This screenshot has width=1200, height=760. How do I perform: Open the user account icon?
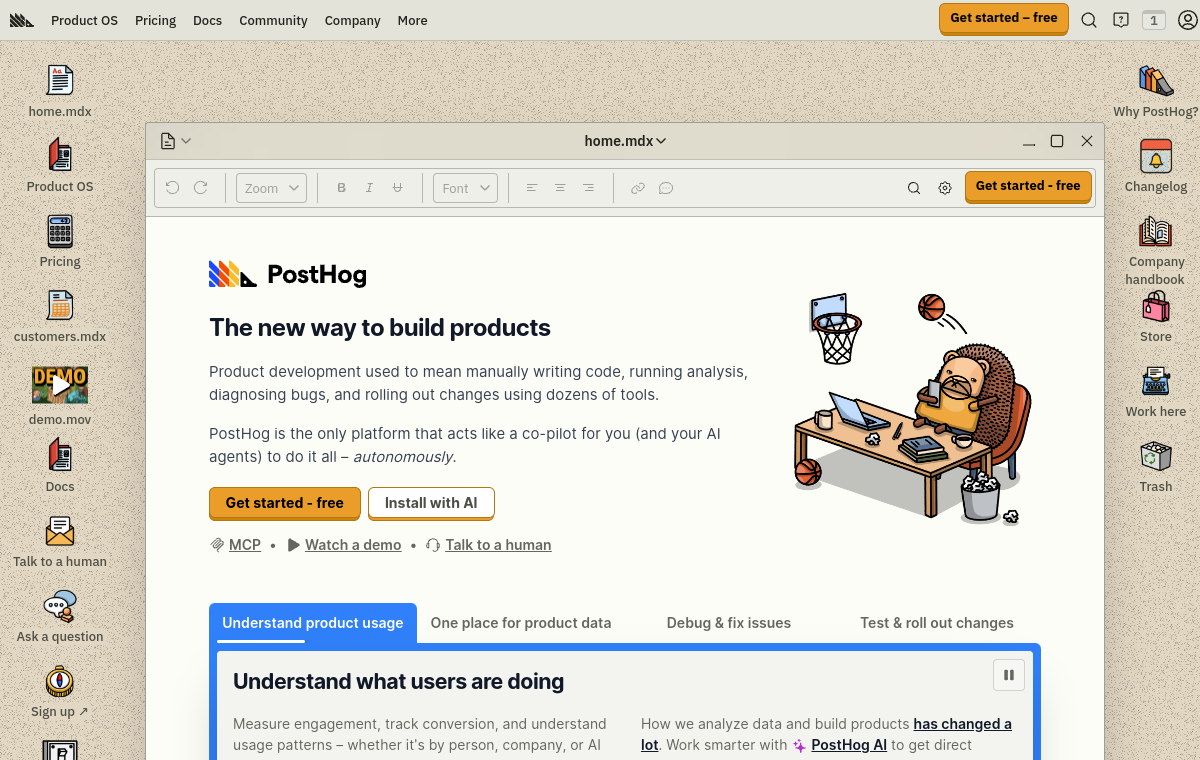tap(1187, 19)
